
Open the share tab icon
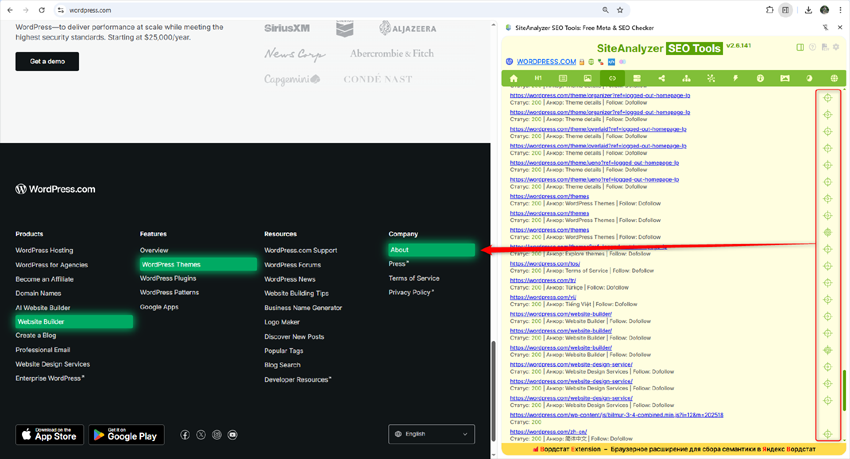click(661, 79)
